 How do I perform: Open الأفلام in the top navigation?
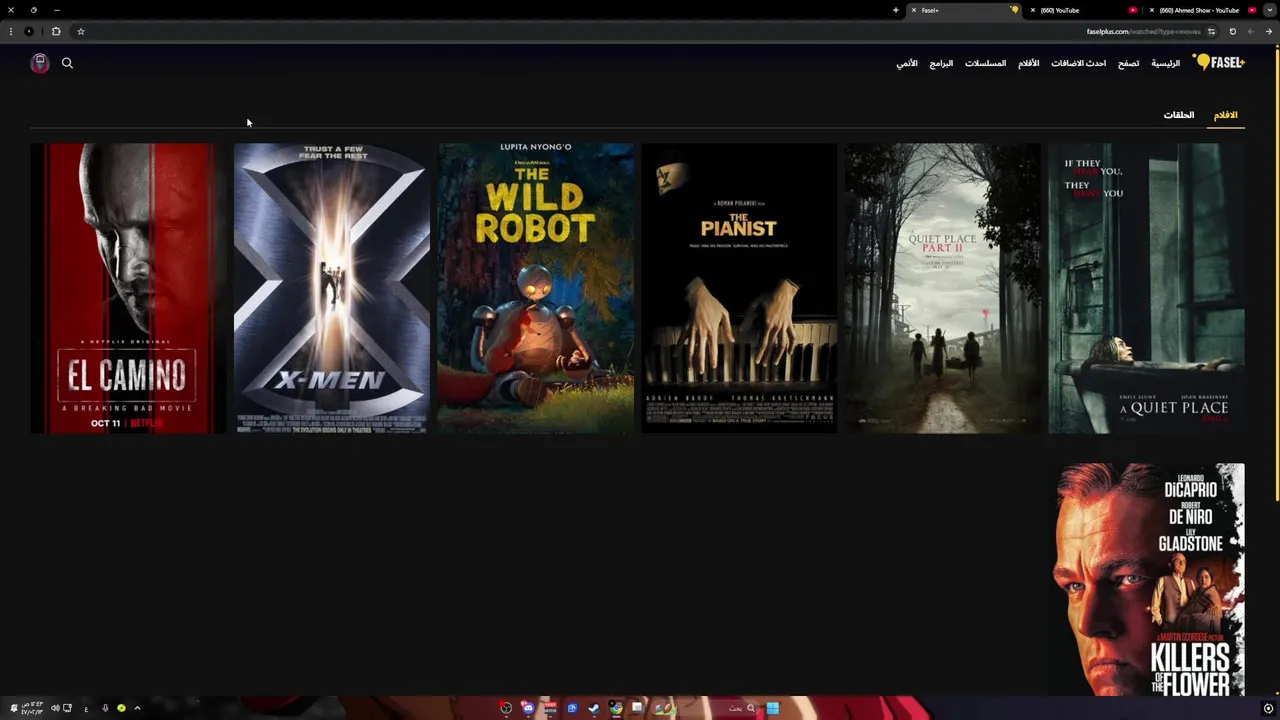pos(1028,63)
